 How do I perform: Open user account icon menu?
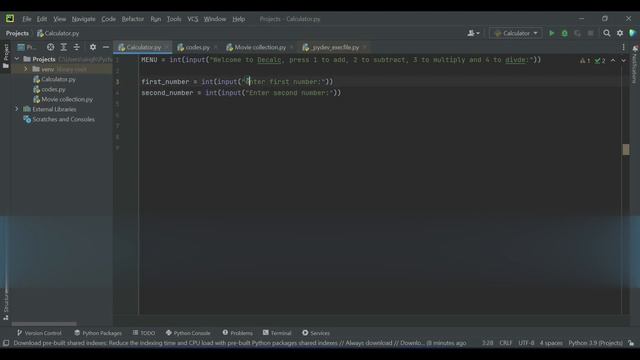tap(473, 33)
